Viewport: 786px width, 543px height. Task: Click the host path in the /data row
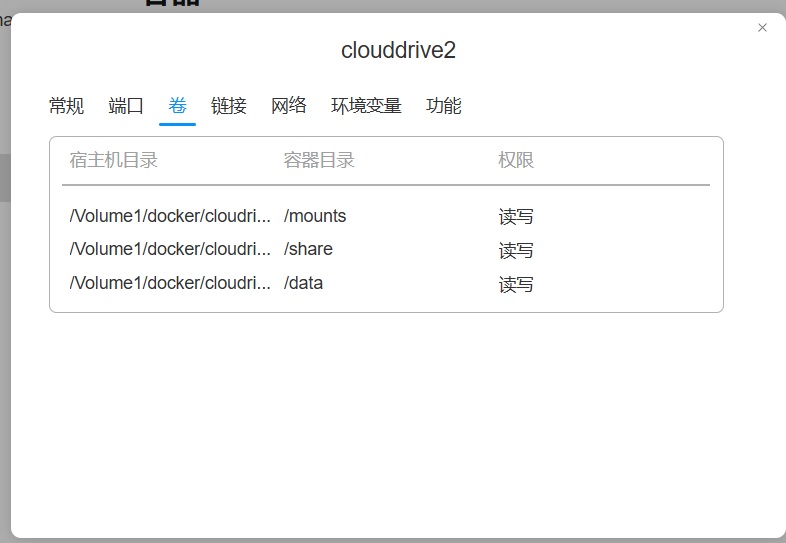(170, 283)
